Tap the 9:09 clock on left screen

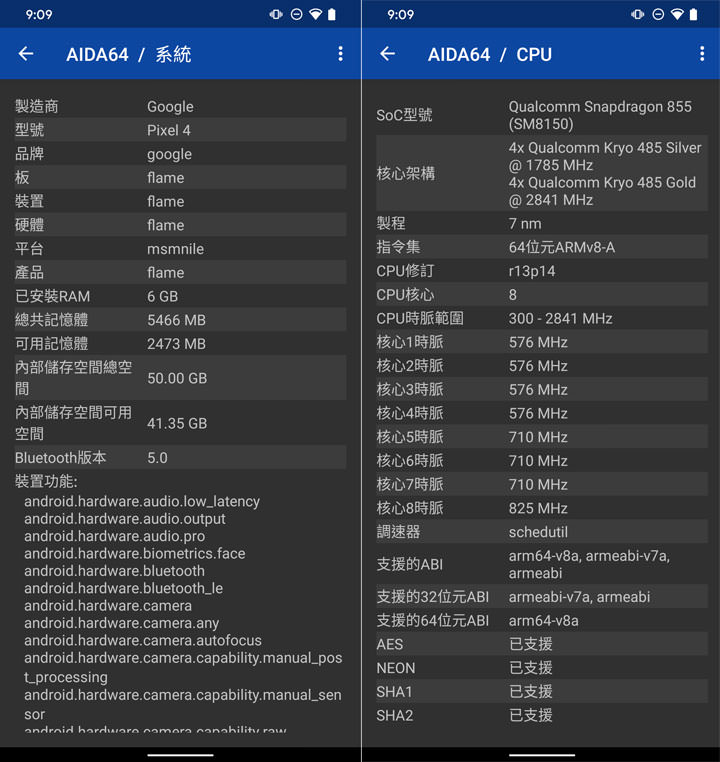tap(39, 15)
